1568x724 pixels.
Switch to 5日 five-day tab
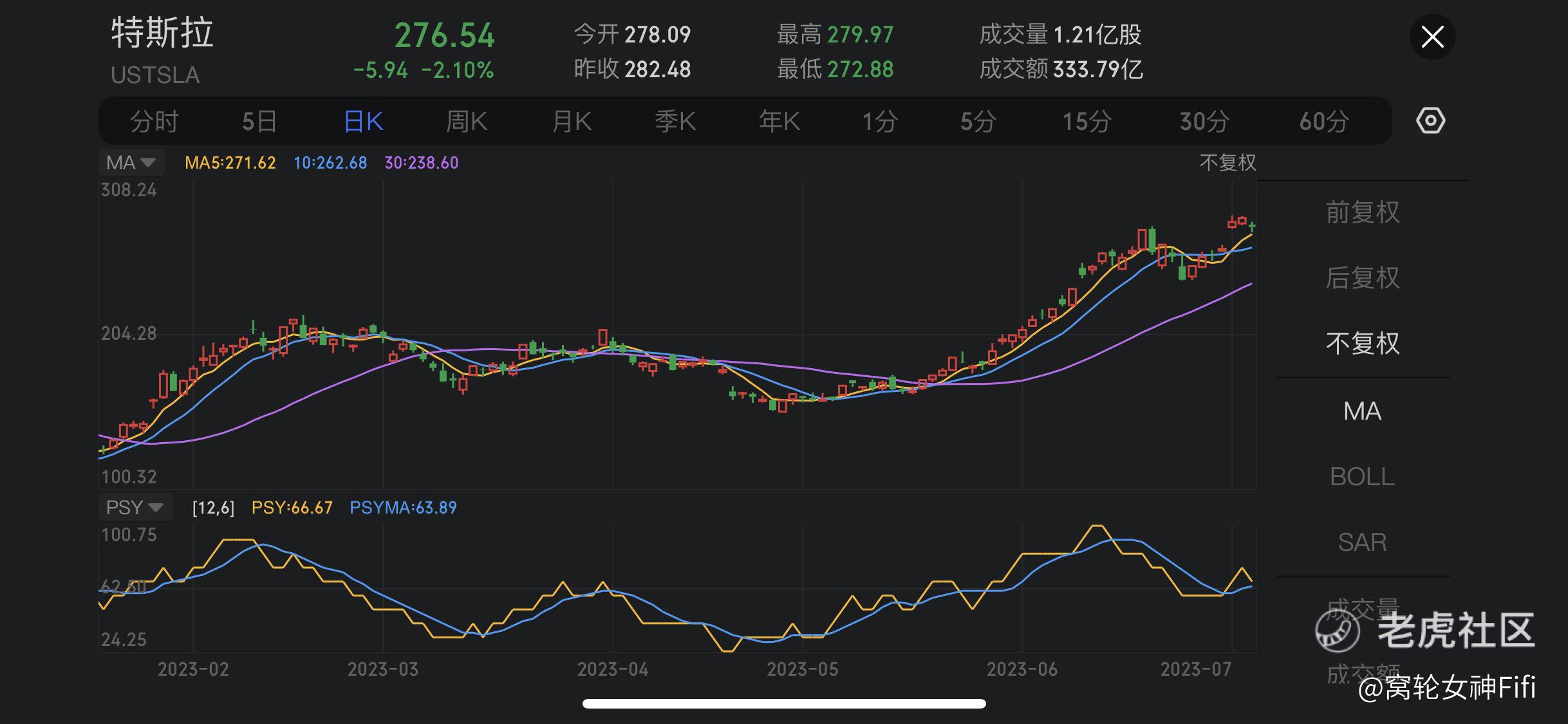tap(259, 121)
